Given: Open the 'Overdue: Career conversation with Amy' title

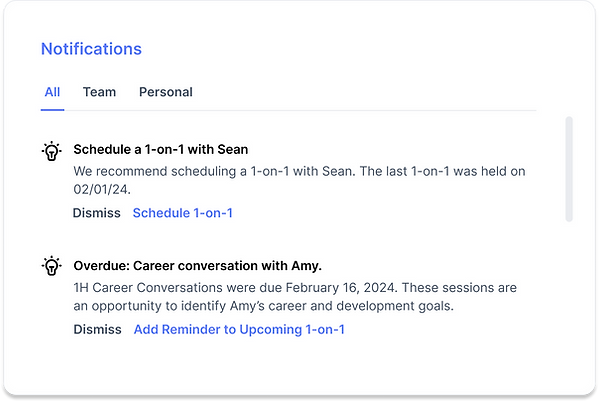Looking at the screenshot, I should click(x=198, y=266).
